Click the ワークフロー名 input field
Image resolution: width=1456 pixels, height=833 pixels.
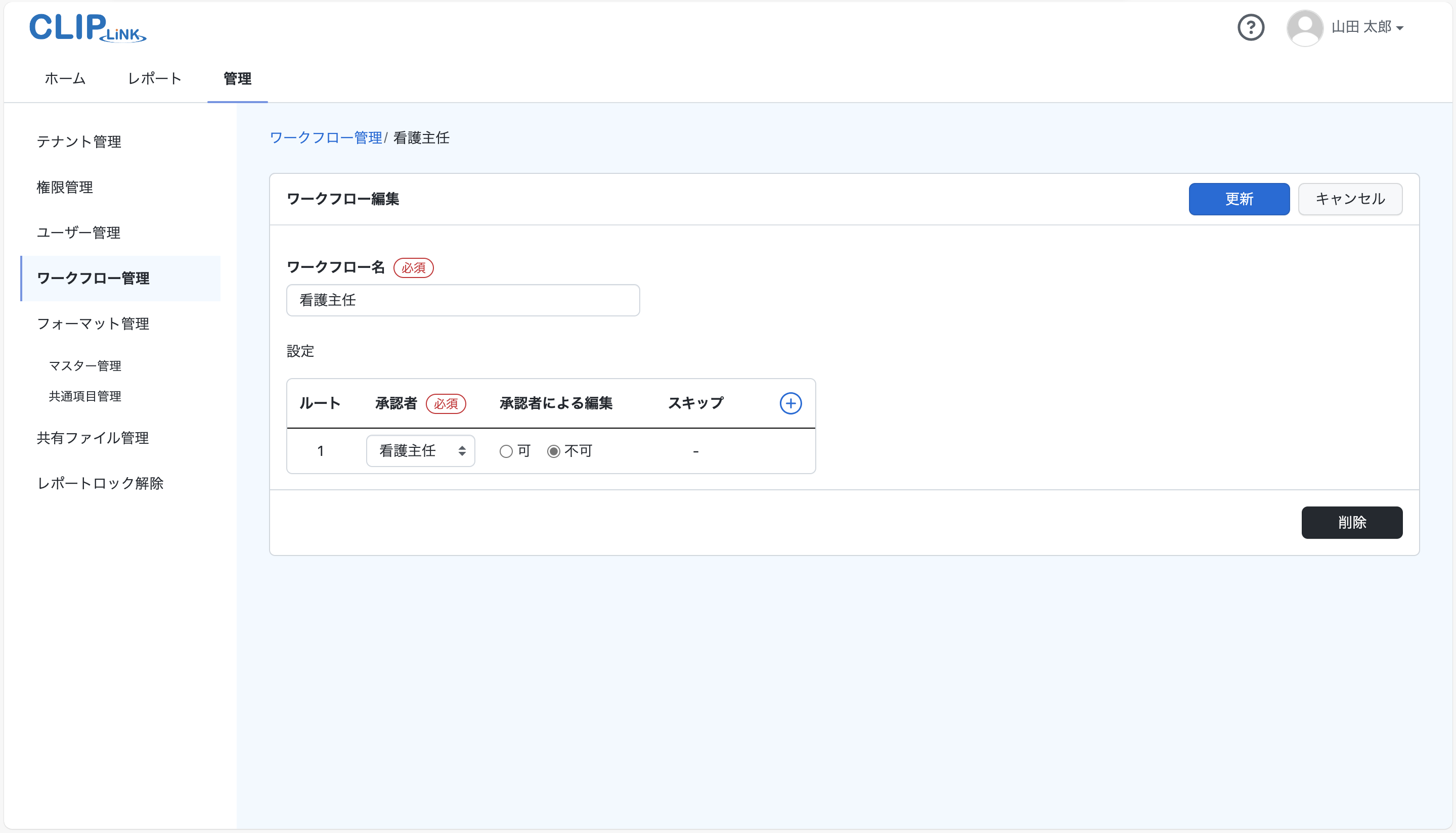click(462, 300)
